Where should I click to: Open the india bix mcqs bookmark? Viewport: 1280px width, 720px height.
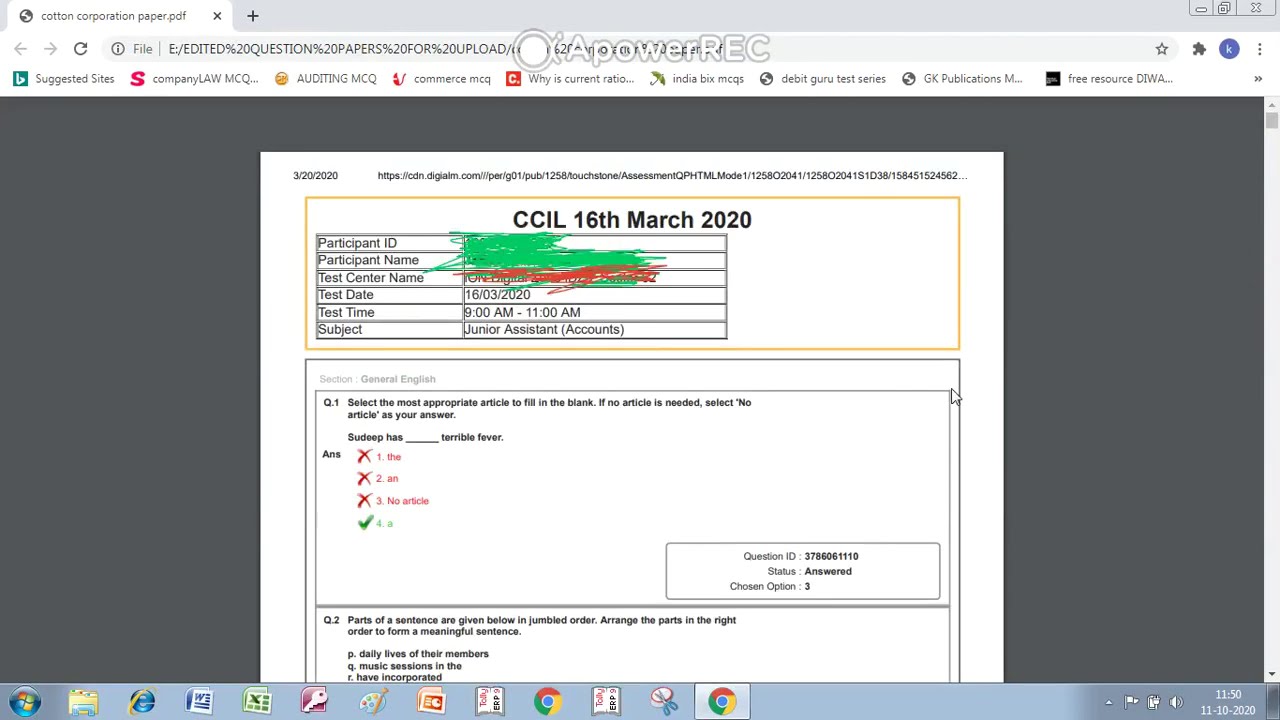pos(697,78)
